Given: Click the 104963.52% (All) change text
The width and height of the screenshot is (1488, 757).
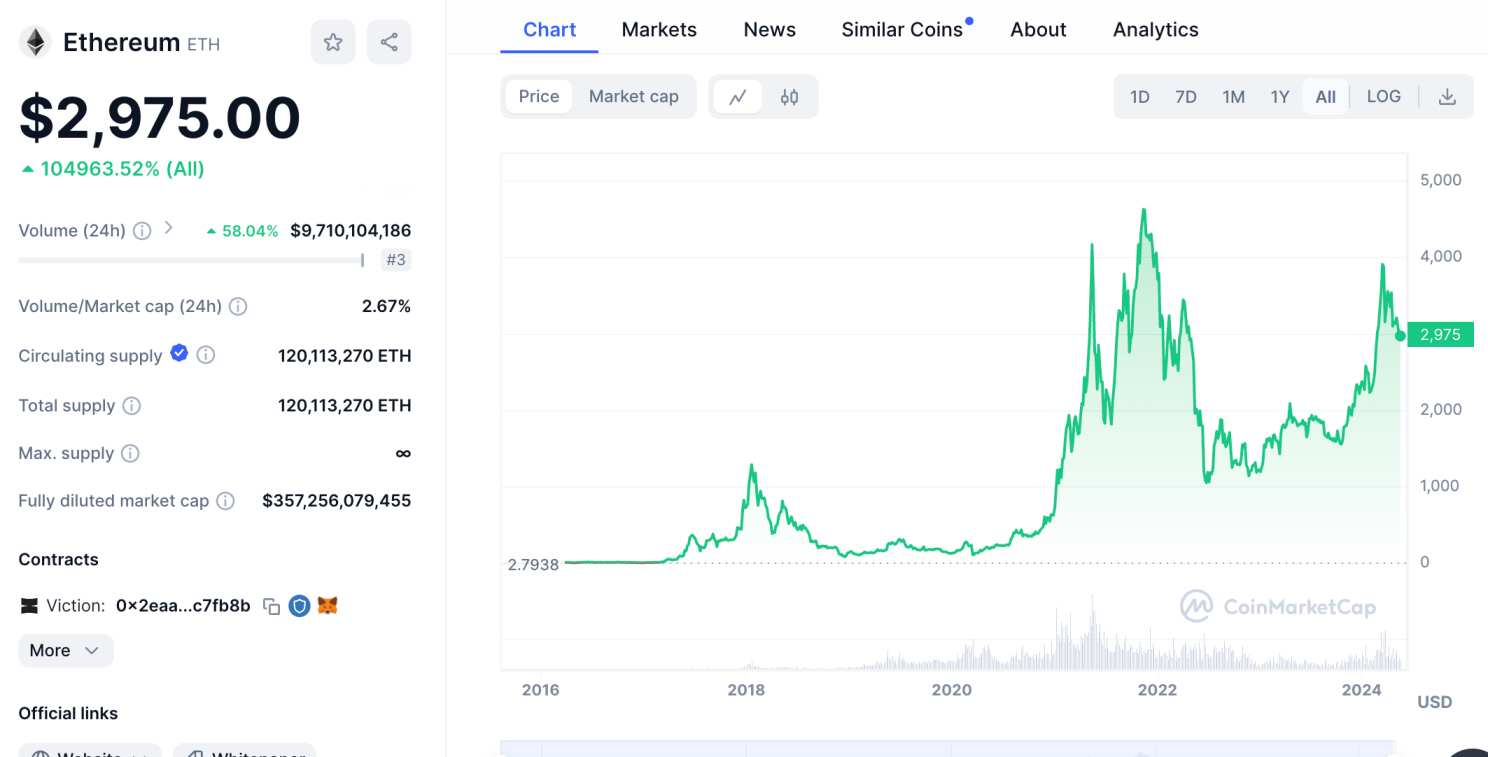Looking at the screenshot, I should click(122, 169).
